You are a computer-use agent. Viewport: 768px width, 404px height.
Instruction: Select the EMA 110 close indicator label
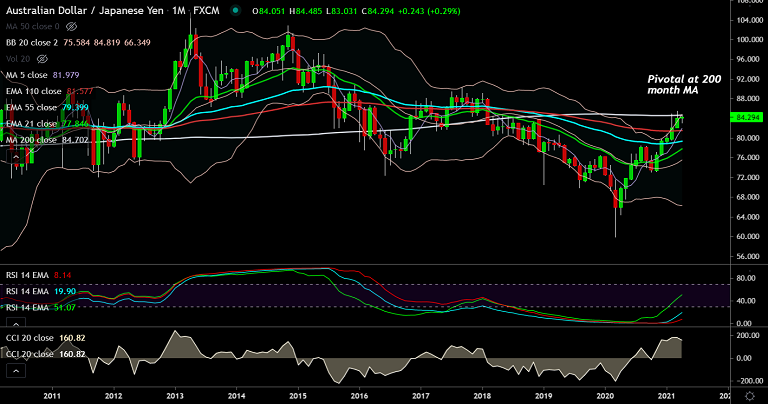pos(34,91)
